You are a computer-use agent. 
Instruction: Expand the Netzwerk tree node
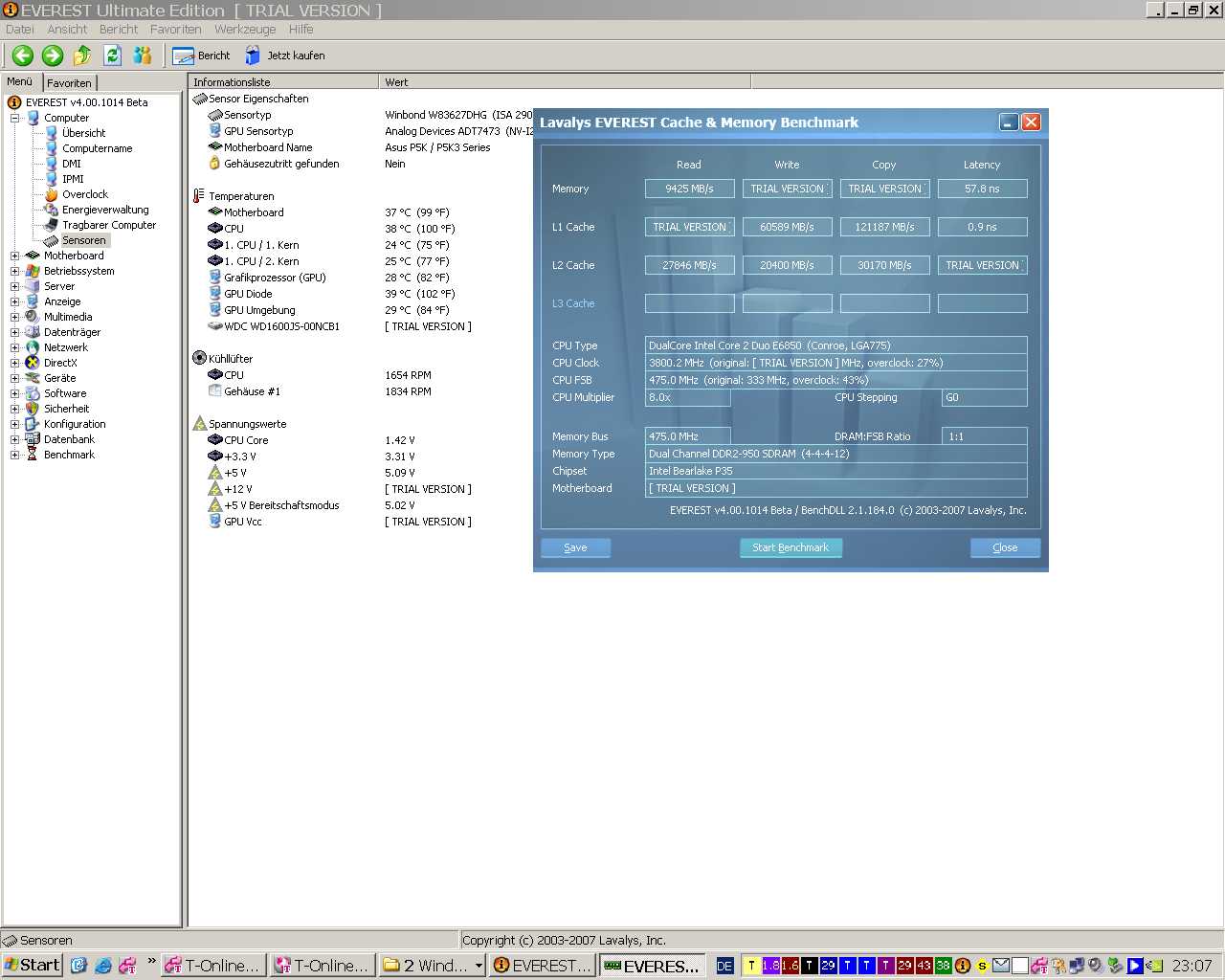pos(15,347)
